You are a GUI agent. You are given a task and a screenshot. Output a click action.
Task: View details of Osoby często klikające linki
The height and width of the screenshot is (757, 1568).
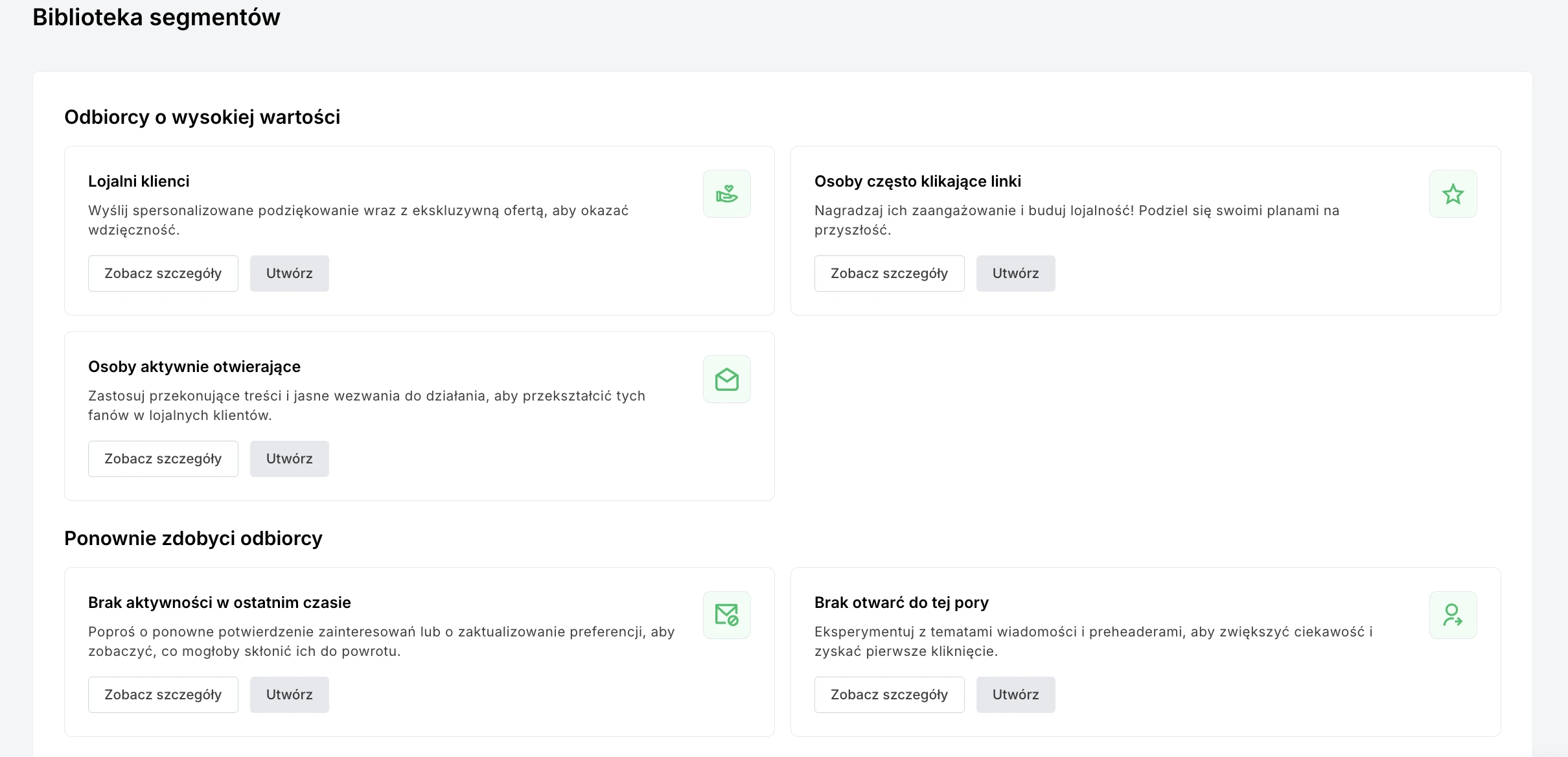[x=889, y=274]
